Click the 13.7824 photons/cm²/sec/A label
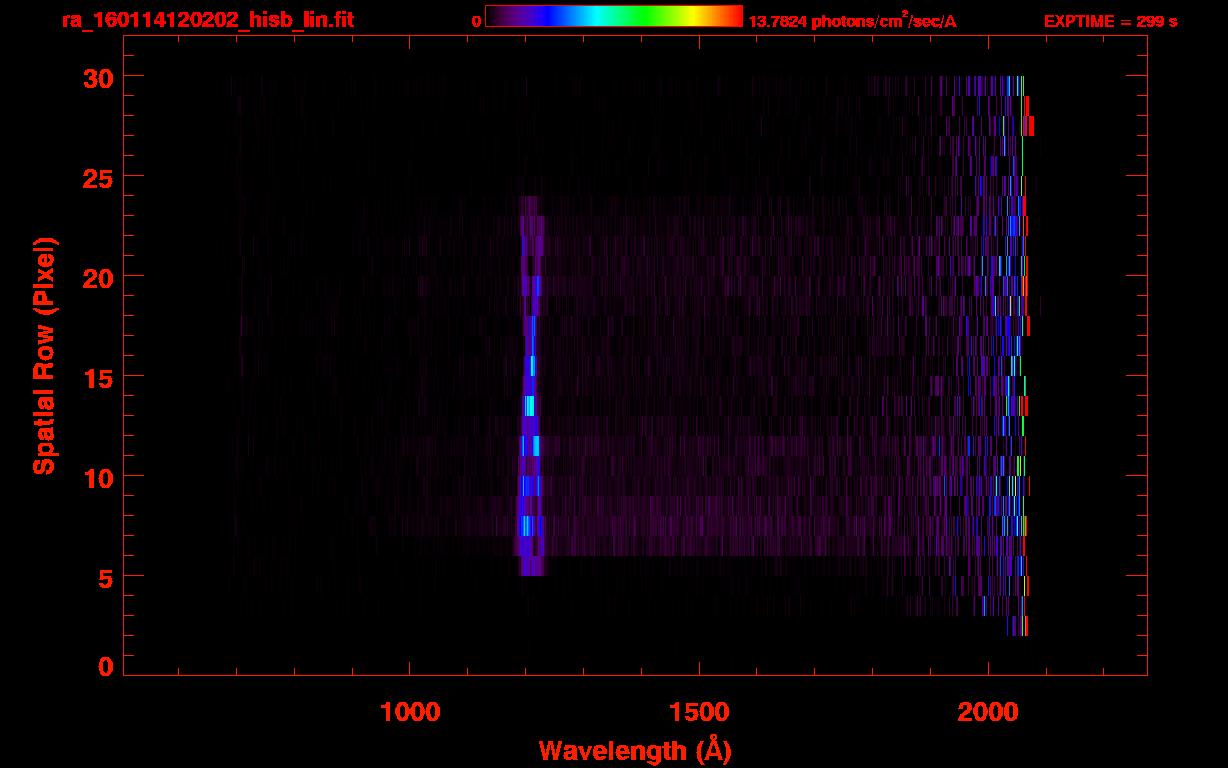The height and width of the screenshot is (768, 1228). click(852, 21)
